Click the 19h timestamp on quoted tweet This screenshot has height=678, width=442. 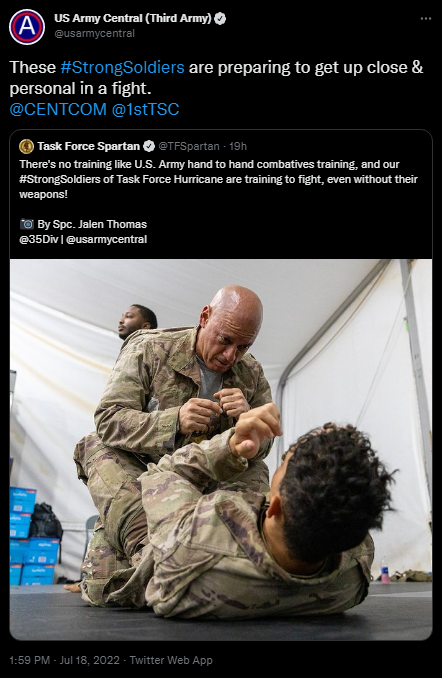click(x=238, y=147)
